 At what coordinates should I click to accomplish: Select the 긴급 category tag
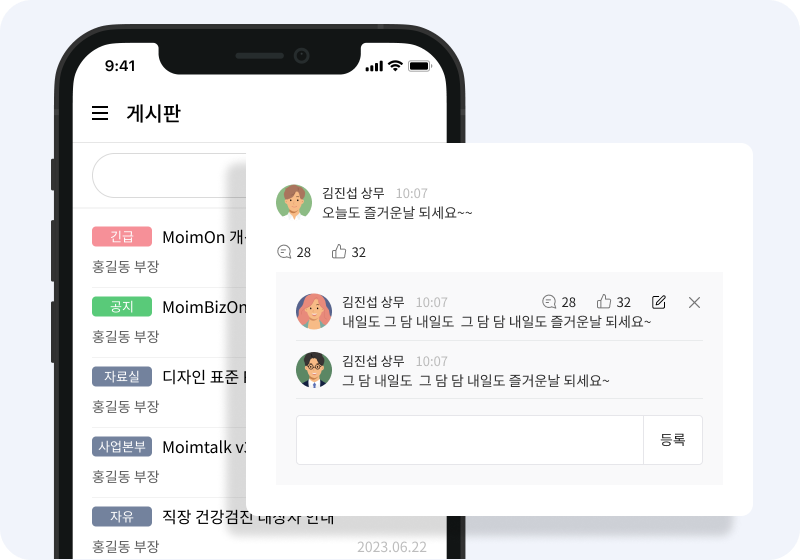pos(122,237)
